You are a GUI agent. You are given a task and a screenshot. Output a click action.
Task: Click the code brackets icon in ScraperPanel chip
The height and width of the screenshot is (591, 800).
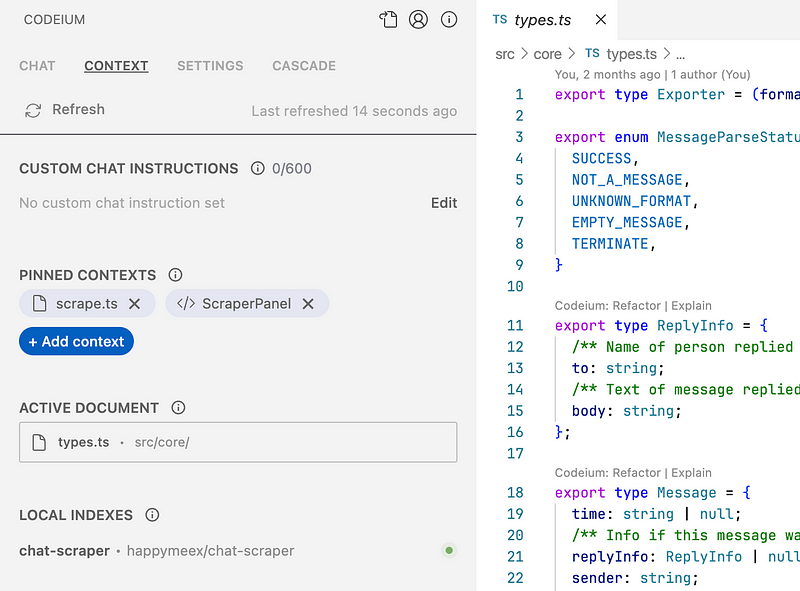pos(186,304)
